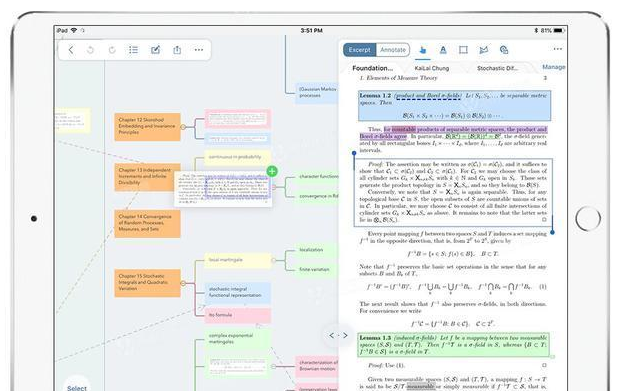631x391 pixels.
Task: Open the KaiLai Chung document tab
Action: coord(431,68)
